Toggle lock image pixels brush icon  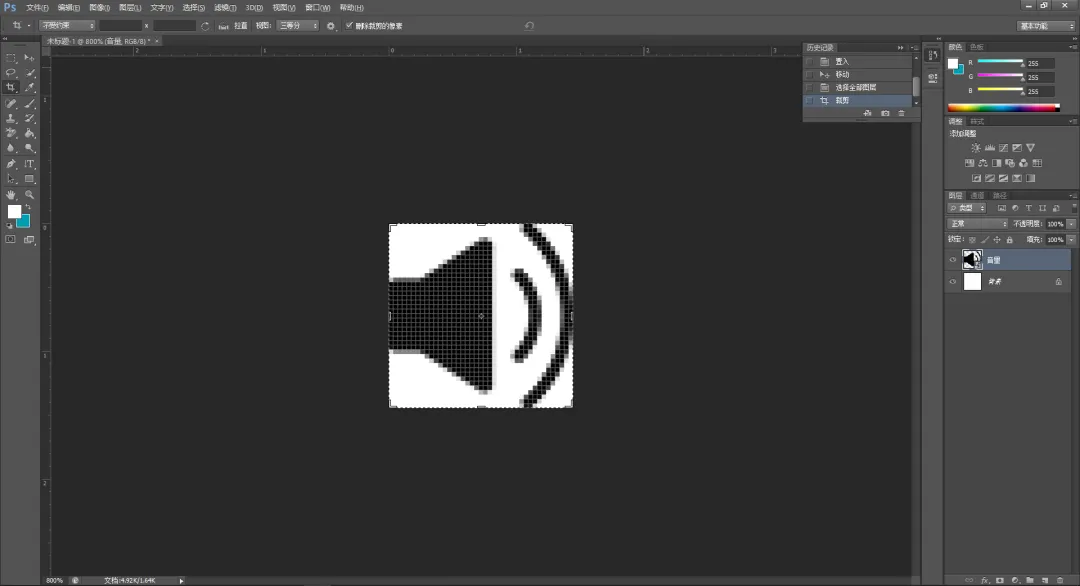985,240
